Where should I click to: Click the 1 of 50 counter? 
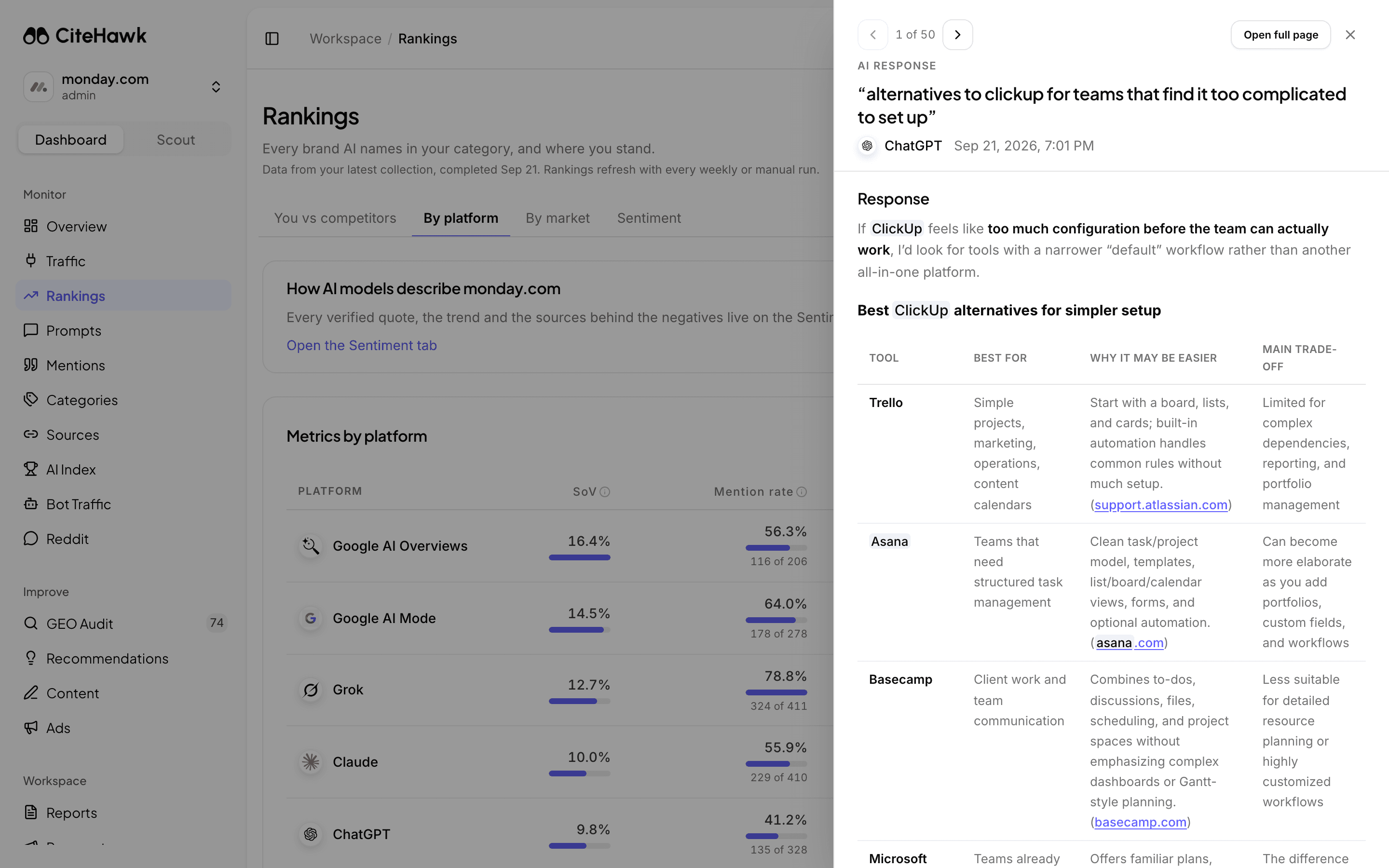point(915,34)
